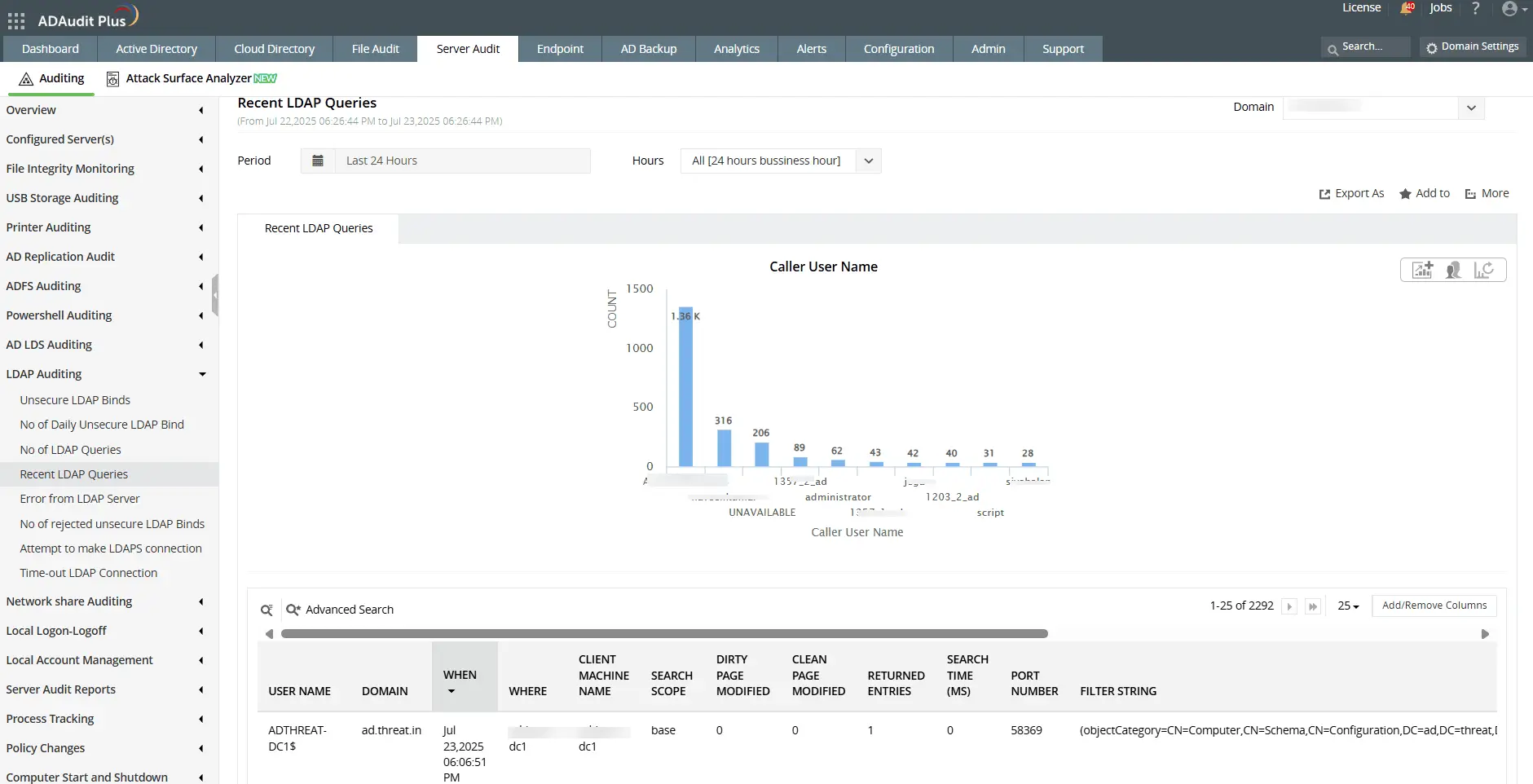Open the calendar icon beside the Period field
Image resolution: width=1533 pixels, height=784 pixels.
[317, 161]
